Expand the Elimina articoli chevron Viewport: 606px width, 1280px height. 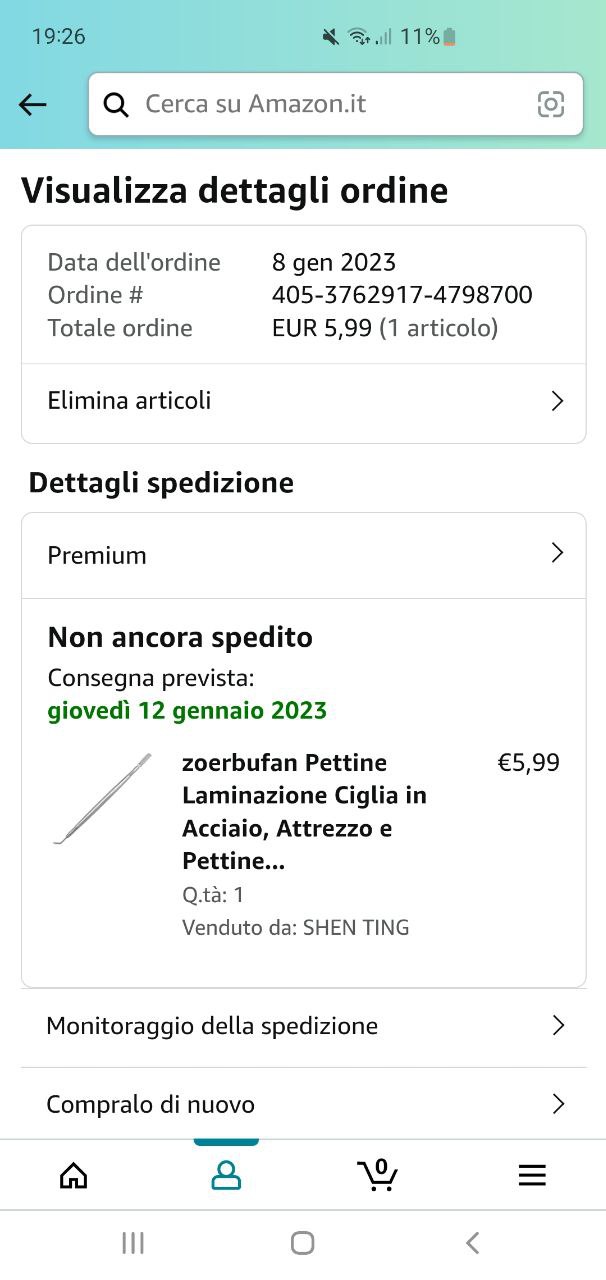point(558,401)
